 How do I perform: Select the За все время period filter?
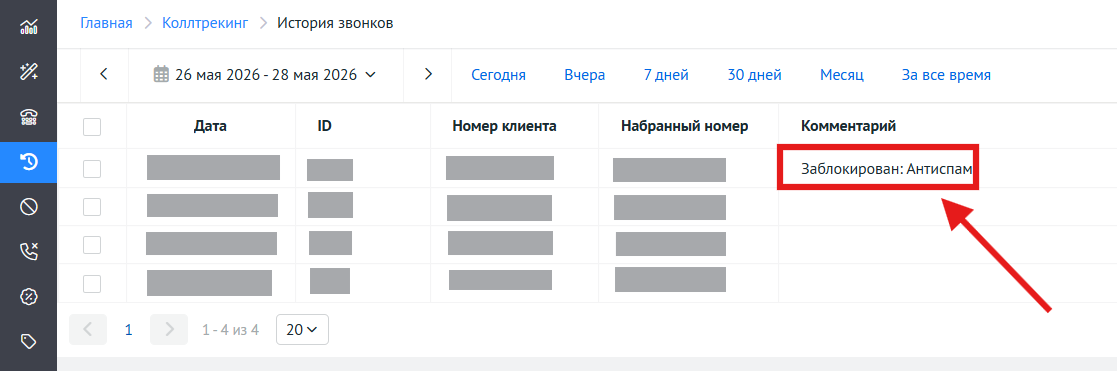(946, 75)
